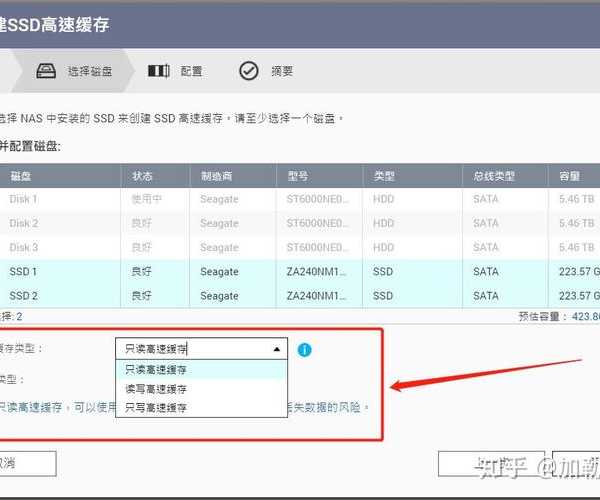Click Seagate manufacturer in Disk 2 row
Image resolution: width=600 pixels, height=500 pixels.
tap(219, 223)
